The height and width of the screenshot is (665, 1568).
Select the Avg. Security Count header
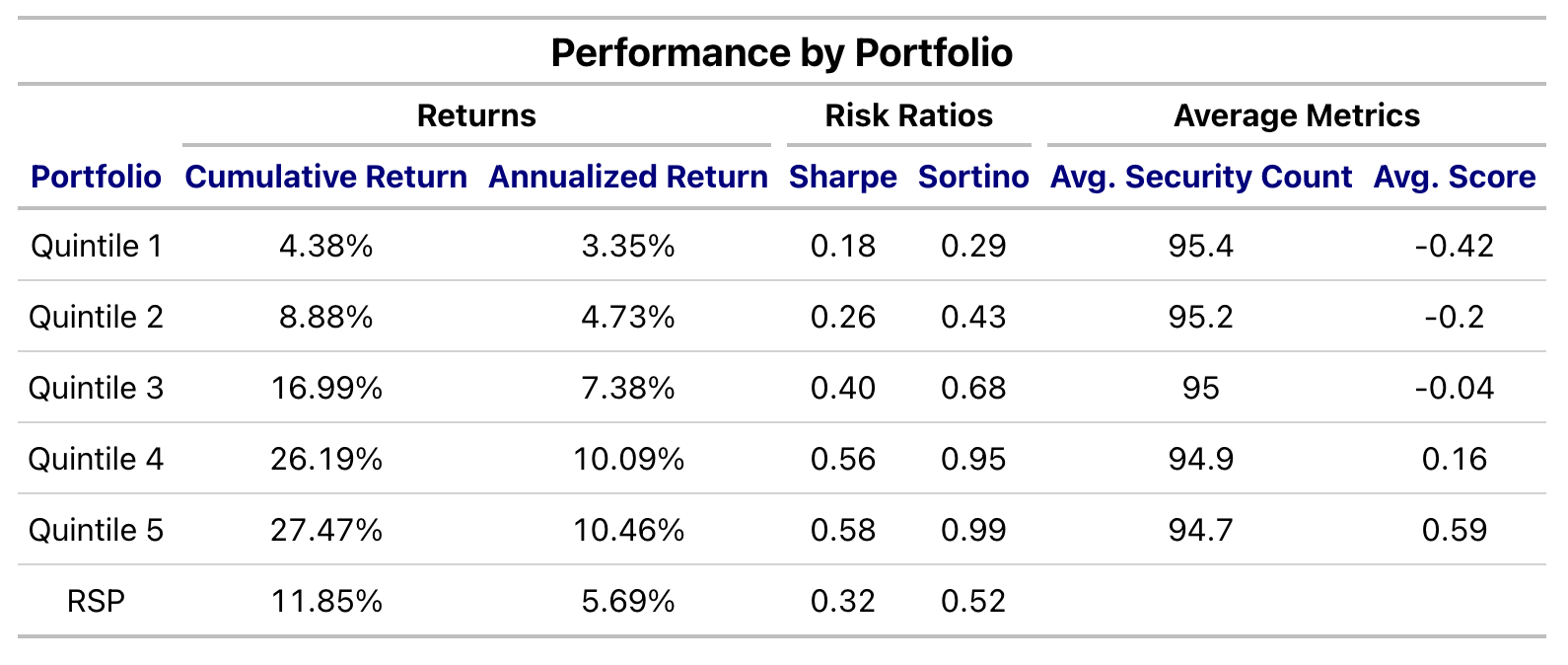coord(1200,177)
